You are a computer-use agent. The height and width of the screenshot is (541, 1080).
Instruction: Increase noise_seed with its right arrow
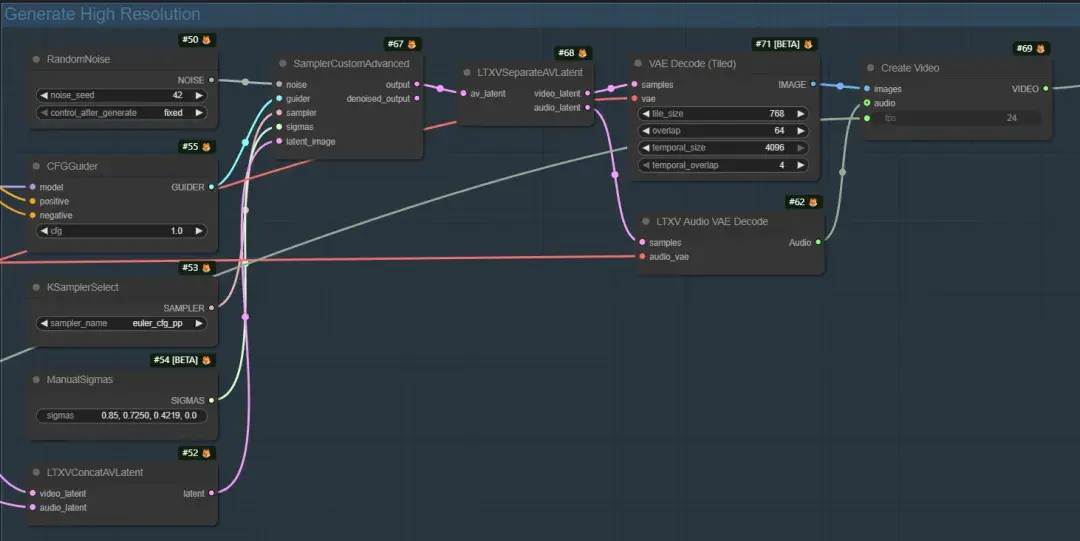(199, 95)
